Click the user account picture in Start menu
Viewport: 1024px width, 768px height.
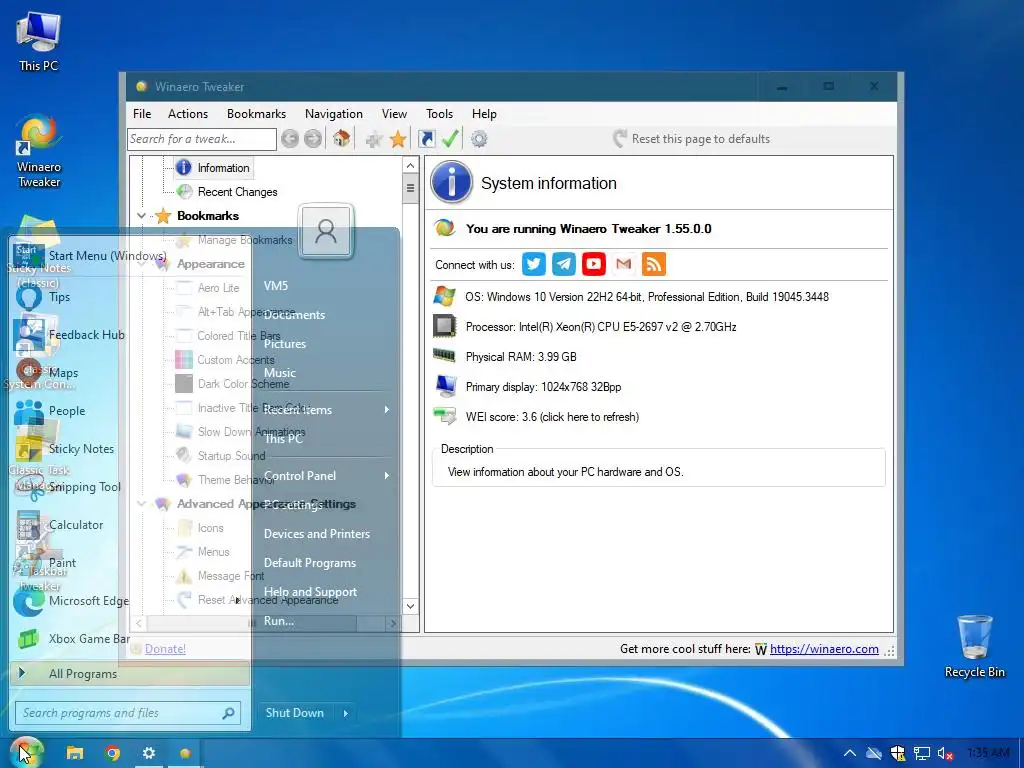[x=326, y=232]
